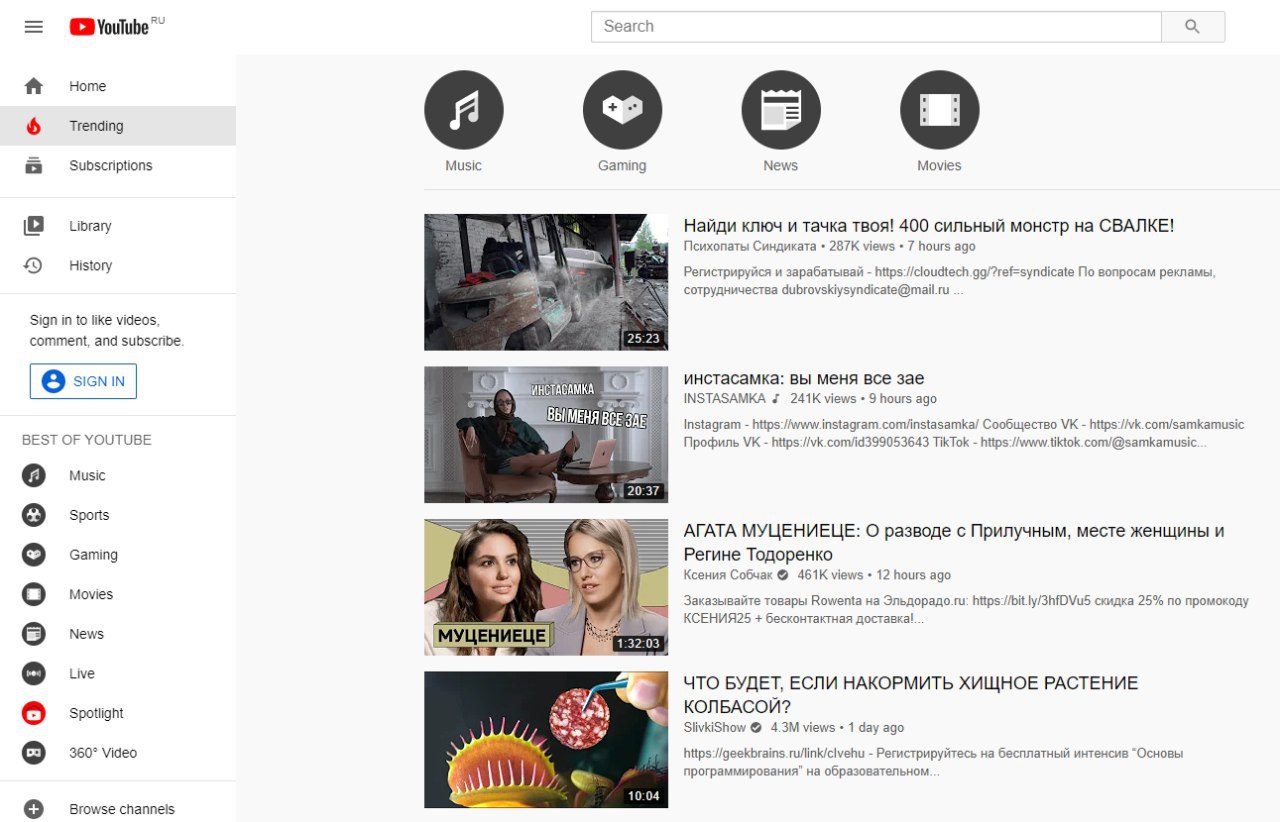Click the Library icon
The image size is (1280, 822).
(x=34, y=226)
